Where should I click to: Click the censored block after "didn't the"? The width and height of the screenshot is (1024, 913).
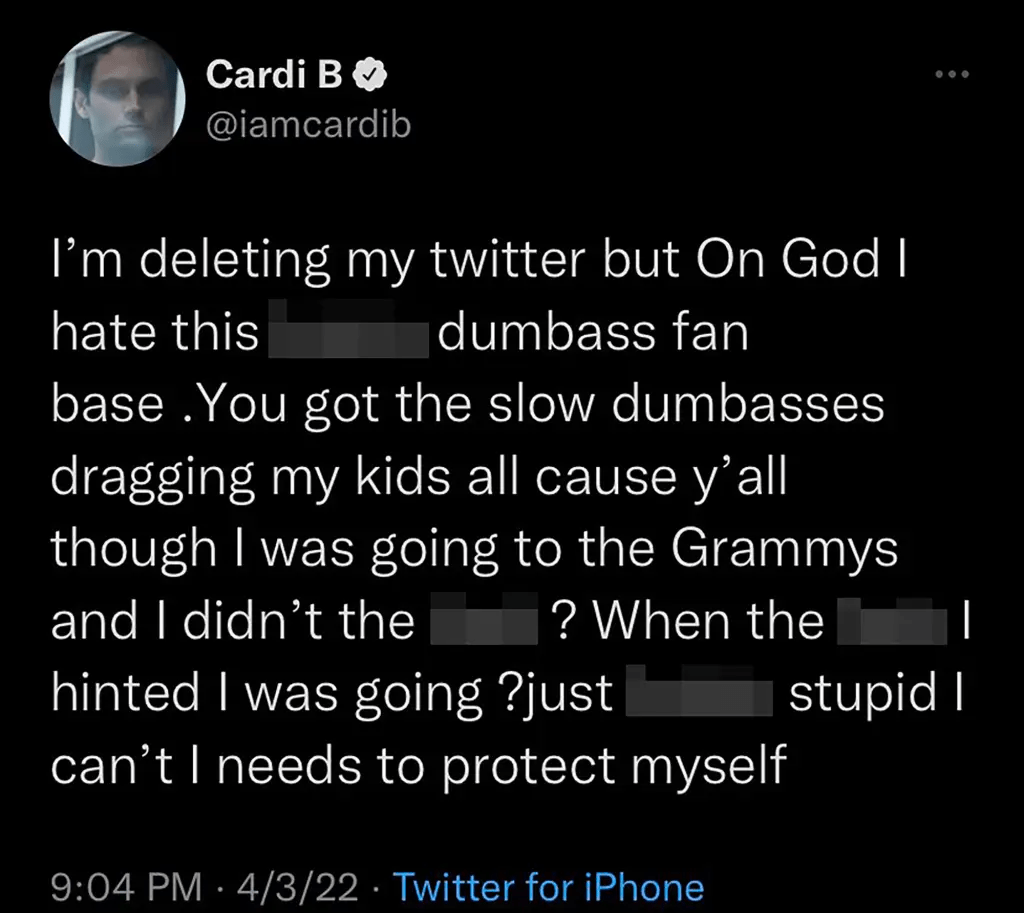point(484,618)
